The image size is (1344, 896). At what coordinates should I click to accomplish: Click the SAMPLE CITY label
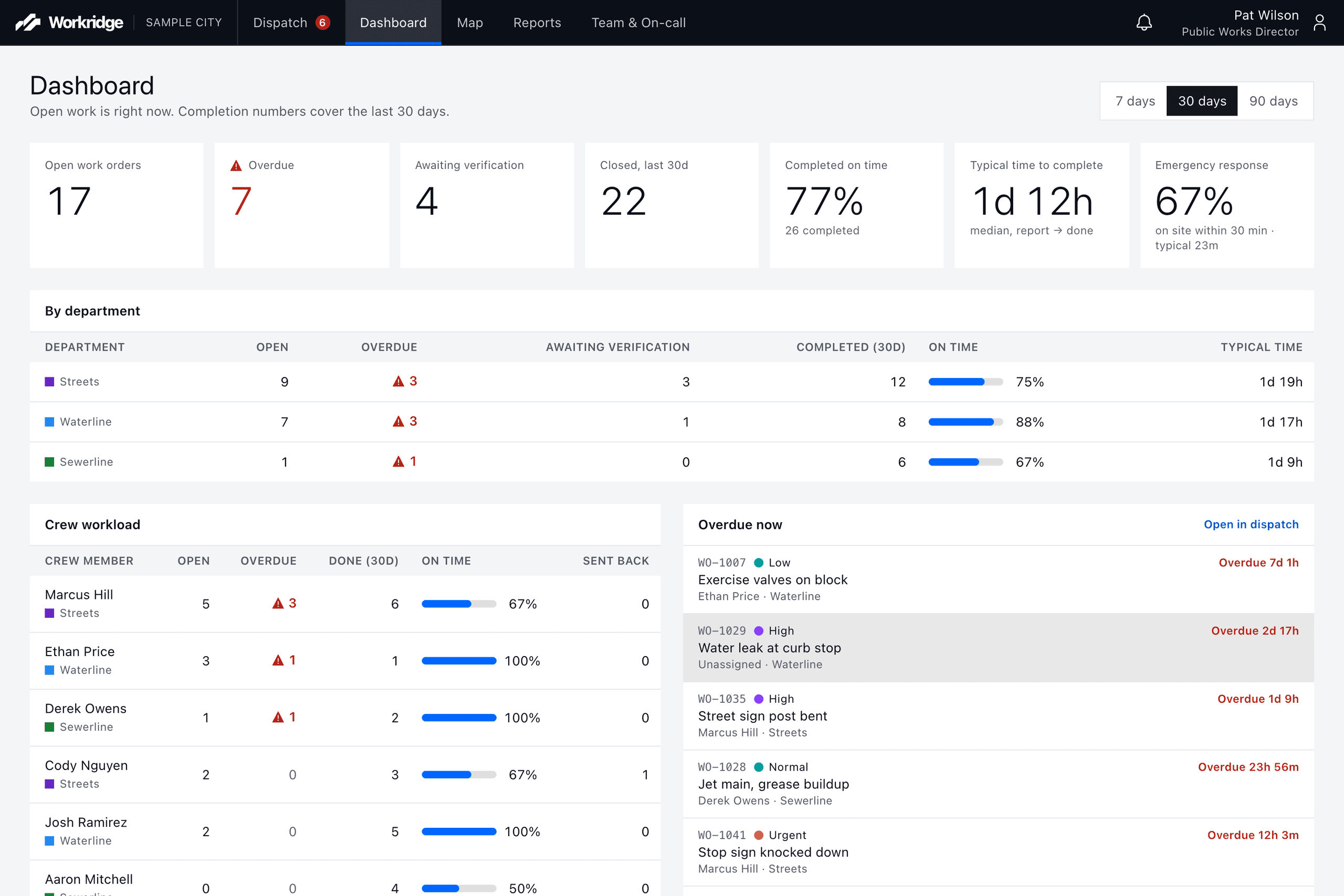183,22
